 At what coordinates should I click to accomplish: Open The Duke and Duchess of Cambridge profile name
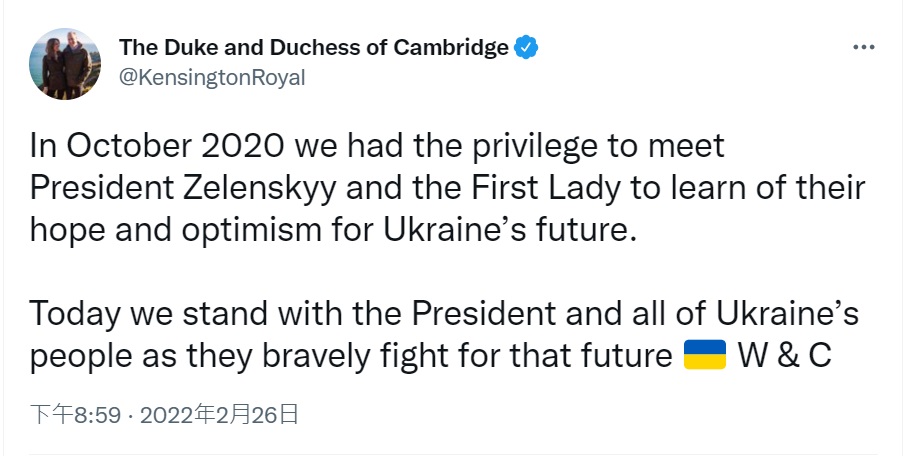pyautogui.click(x=313, y=47)
